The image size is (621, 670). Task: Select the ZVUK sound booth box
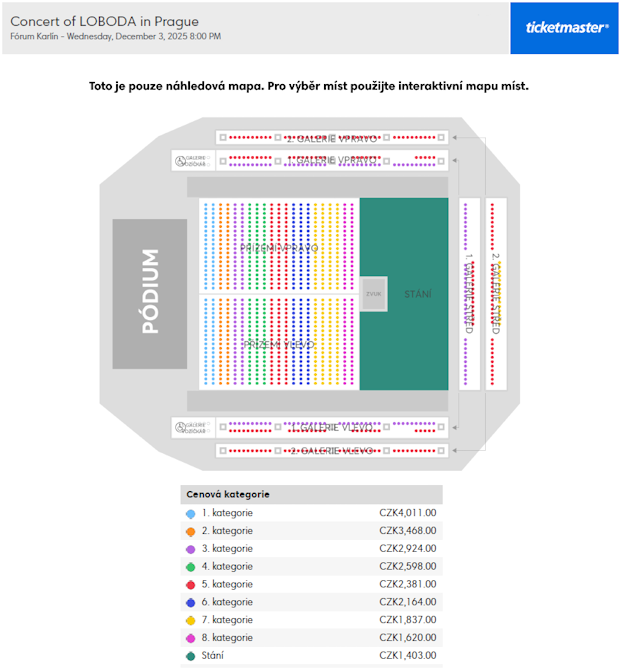click(x=374, y=294)
